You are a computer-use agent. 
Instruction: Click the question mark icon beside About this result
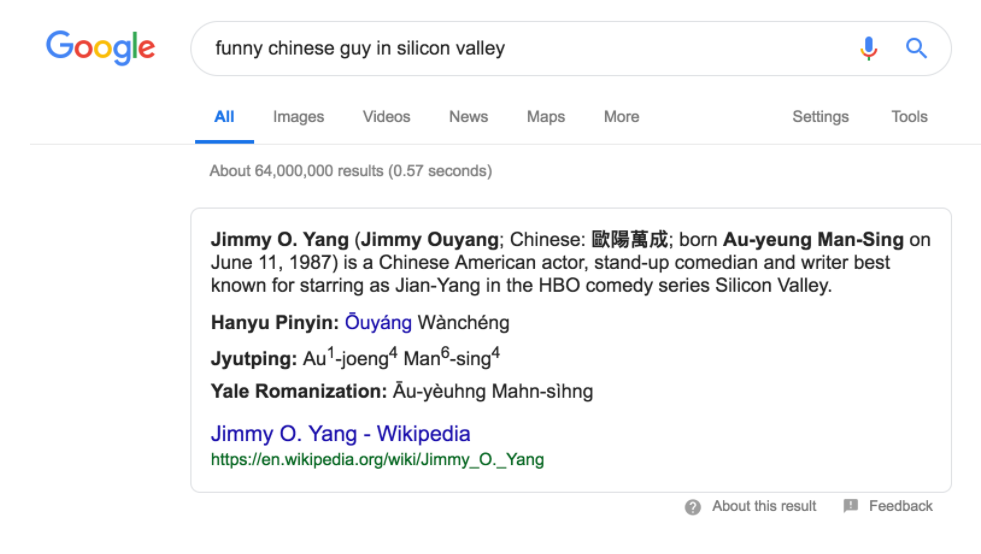(693, 507)
